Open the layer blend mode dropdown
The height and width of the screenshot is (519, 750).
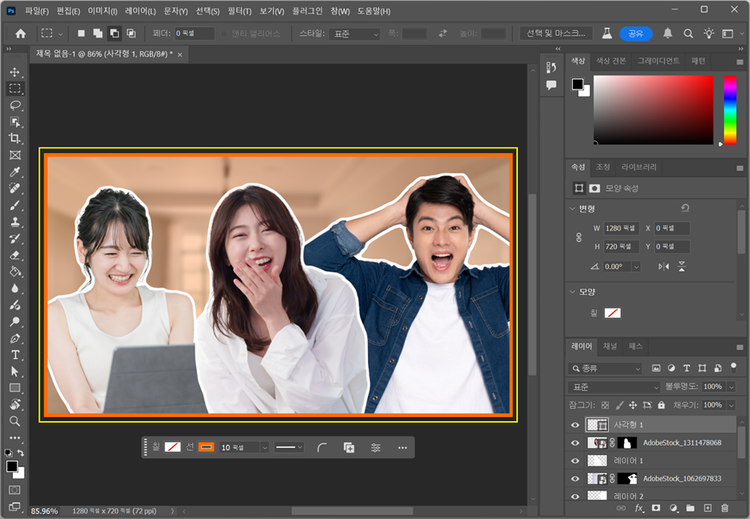pyautogui.click(x=614, y=386)
